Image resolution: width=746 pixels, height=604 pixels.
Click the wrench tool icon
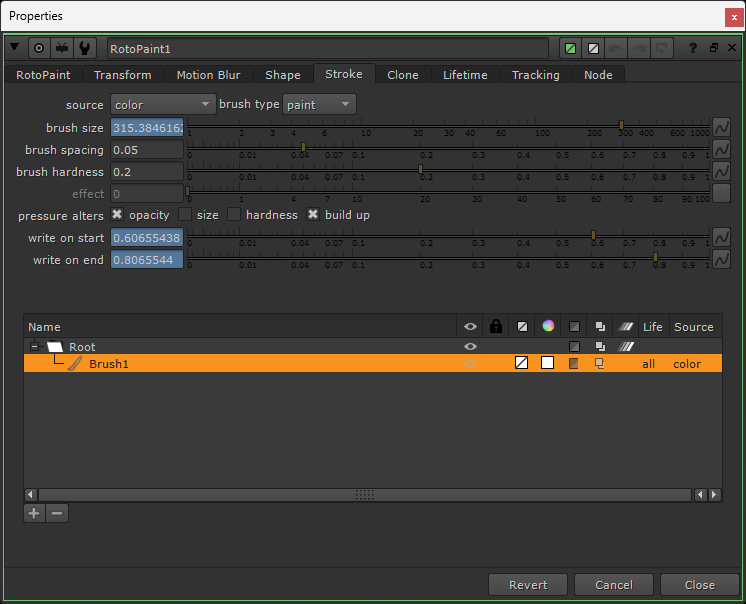[85, 48]
